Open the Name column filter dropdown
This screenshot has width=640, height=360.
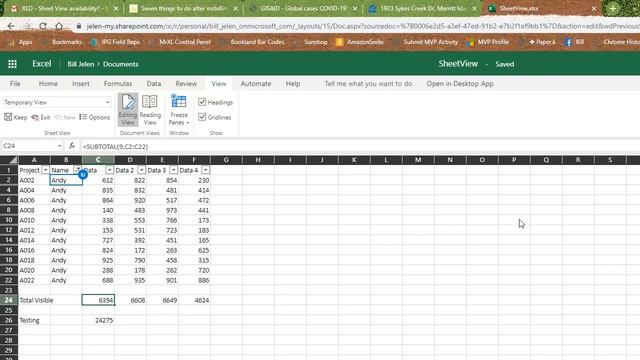tap(77, 170)
